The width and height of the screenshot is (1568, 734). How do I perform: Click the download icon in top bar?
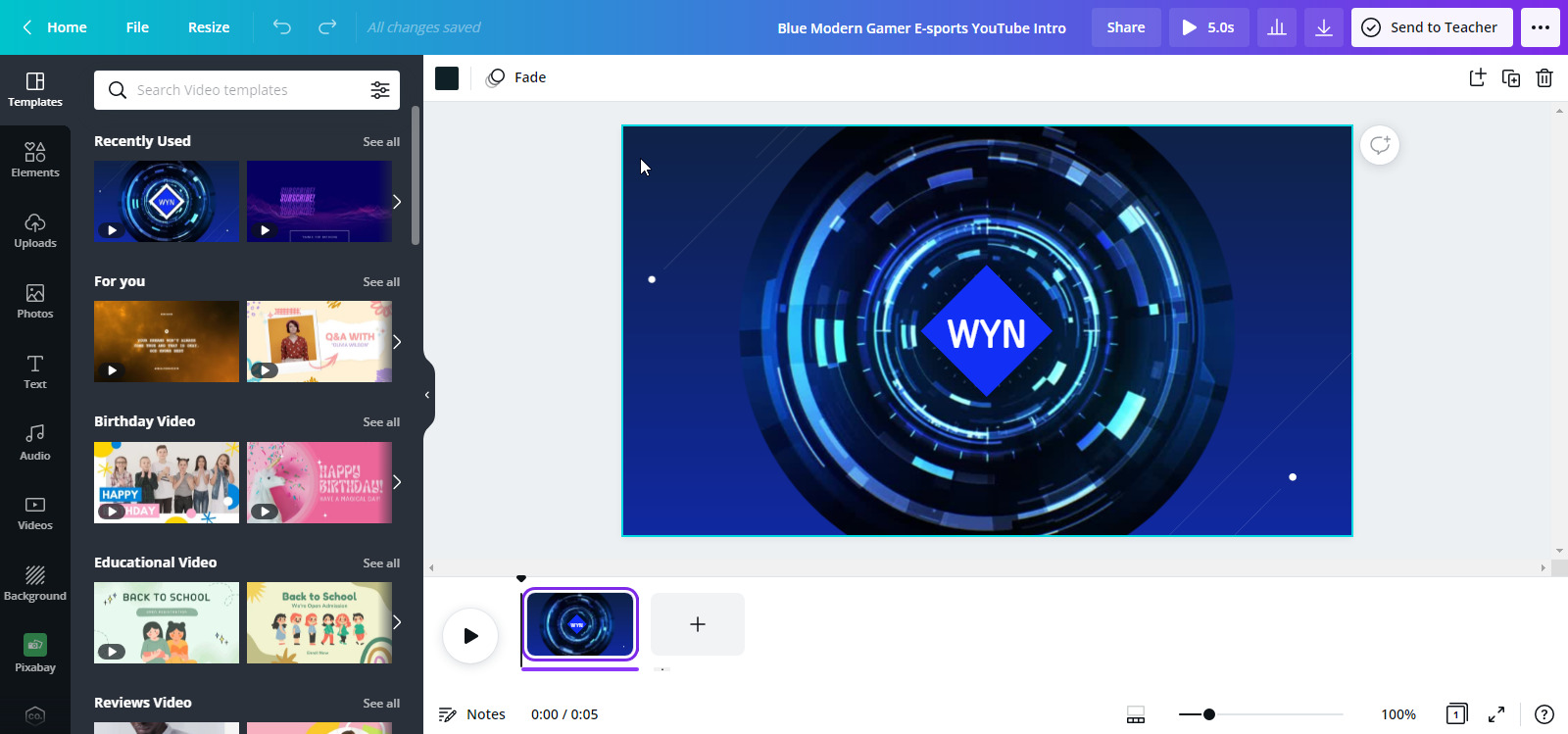[1324, 27]
